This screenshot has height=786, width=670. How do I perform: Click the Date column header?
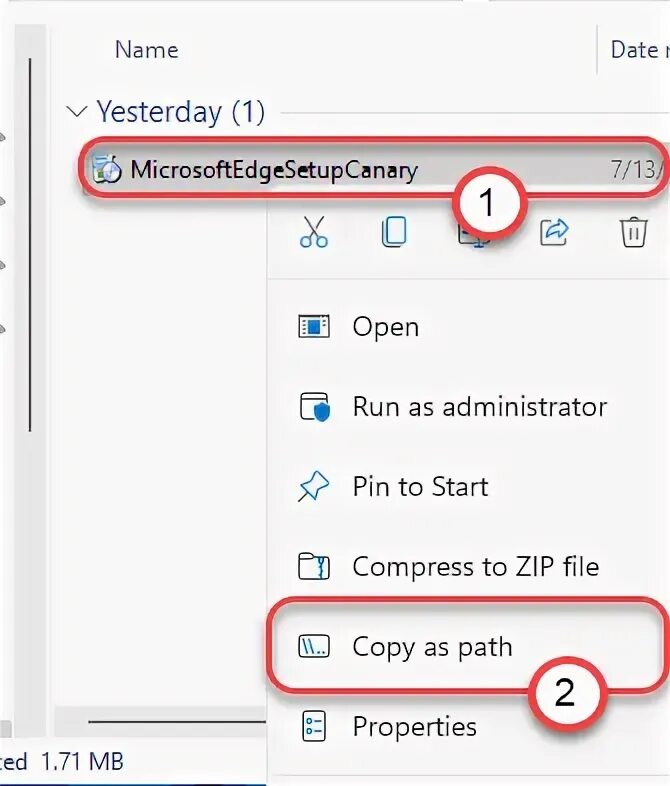pos(634,49)
